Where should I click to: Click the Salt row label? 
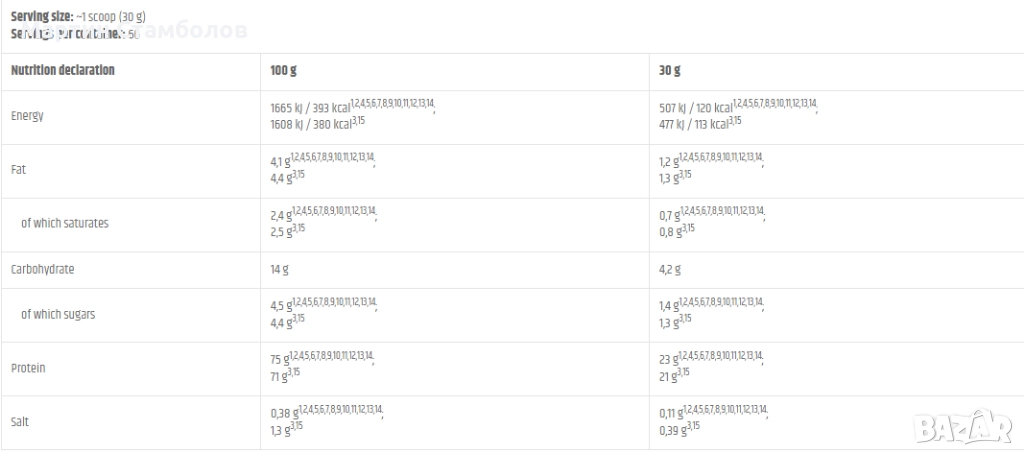click(x=21, y=423)
